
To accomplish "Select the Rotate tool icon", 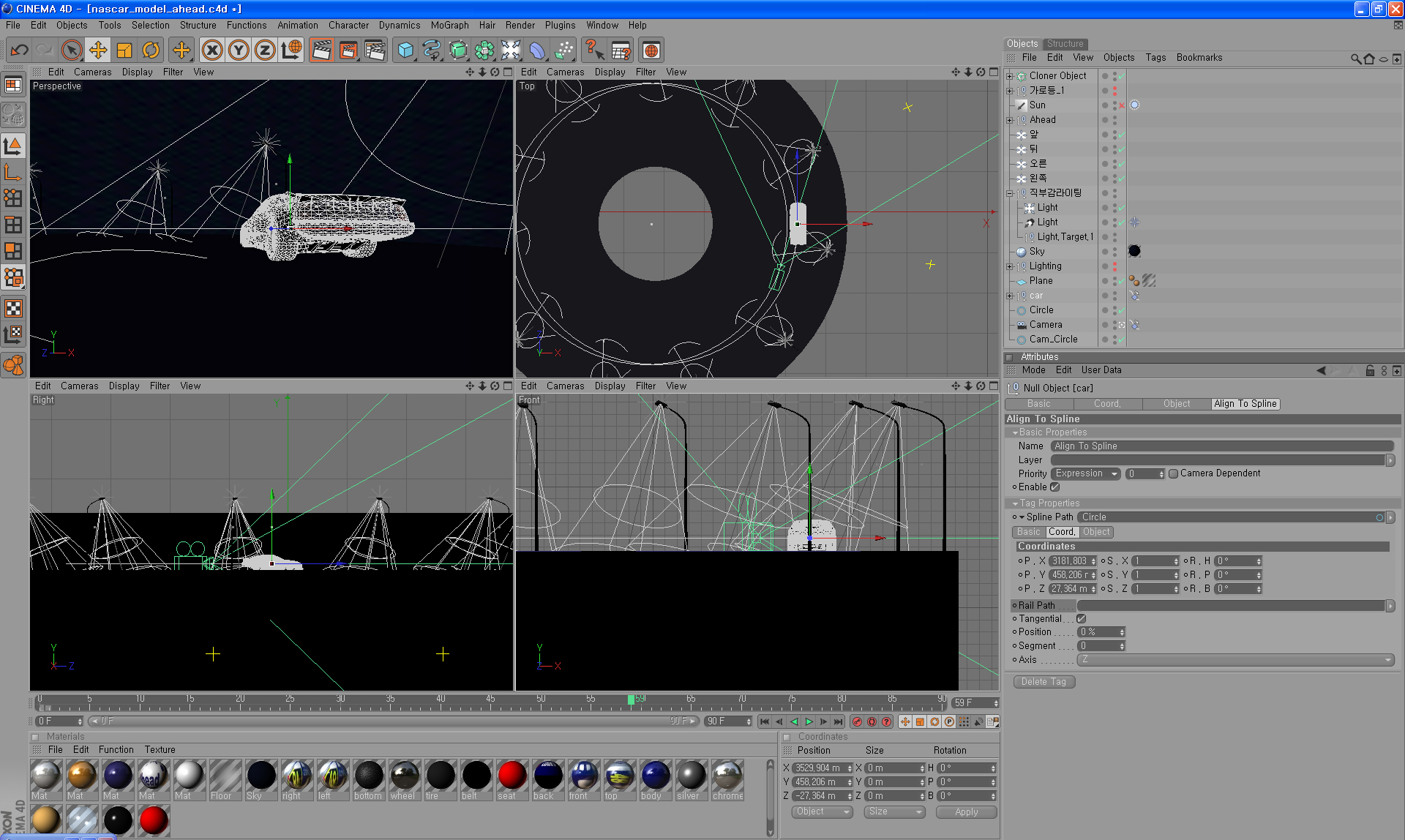I will 151,50.
